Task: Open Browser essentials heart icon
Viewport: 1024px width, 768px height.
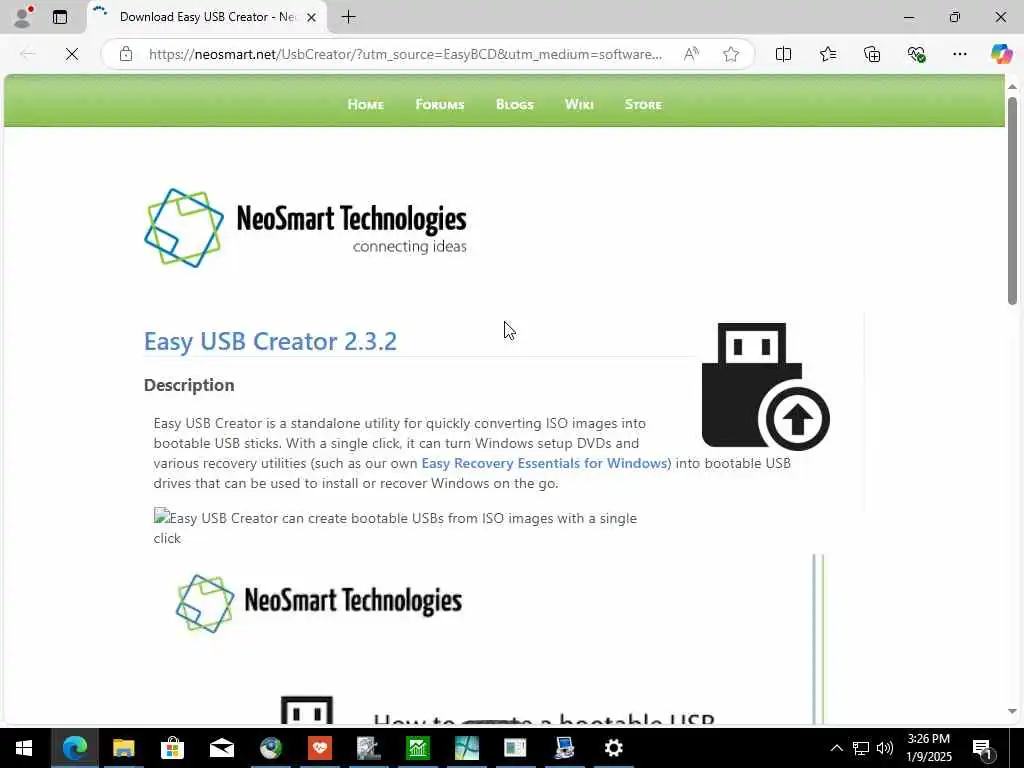Action: (916, 54)
